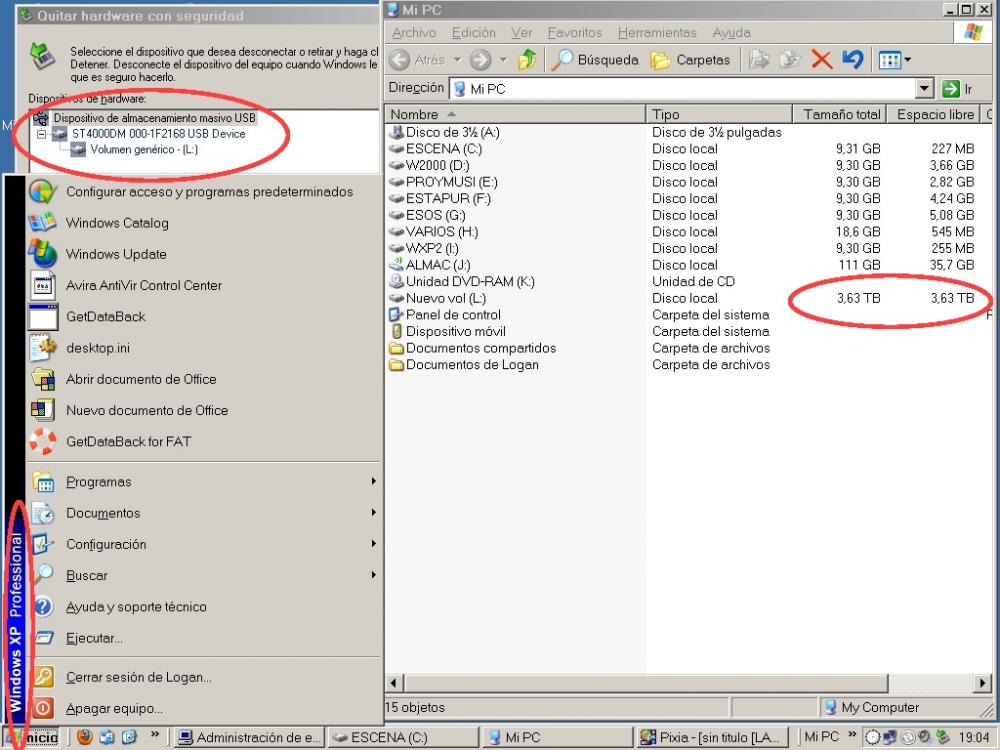Open the Búsqueda search tool
The height and width of the screenshot is (750, 1000).
click(594, 60)
